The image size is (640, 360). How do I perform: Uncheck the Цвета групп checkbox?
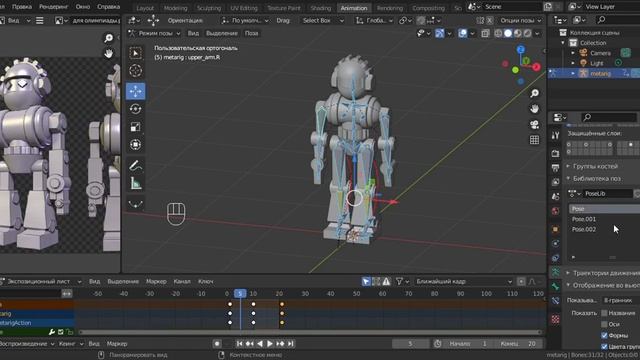(x=604, y=347)
